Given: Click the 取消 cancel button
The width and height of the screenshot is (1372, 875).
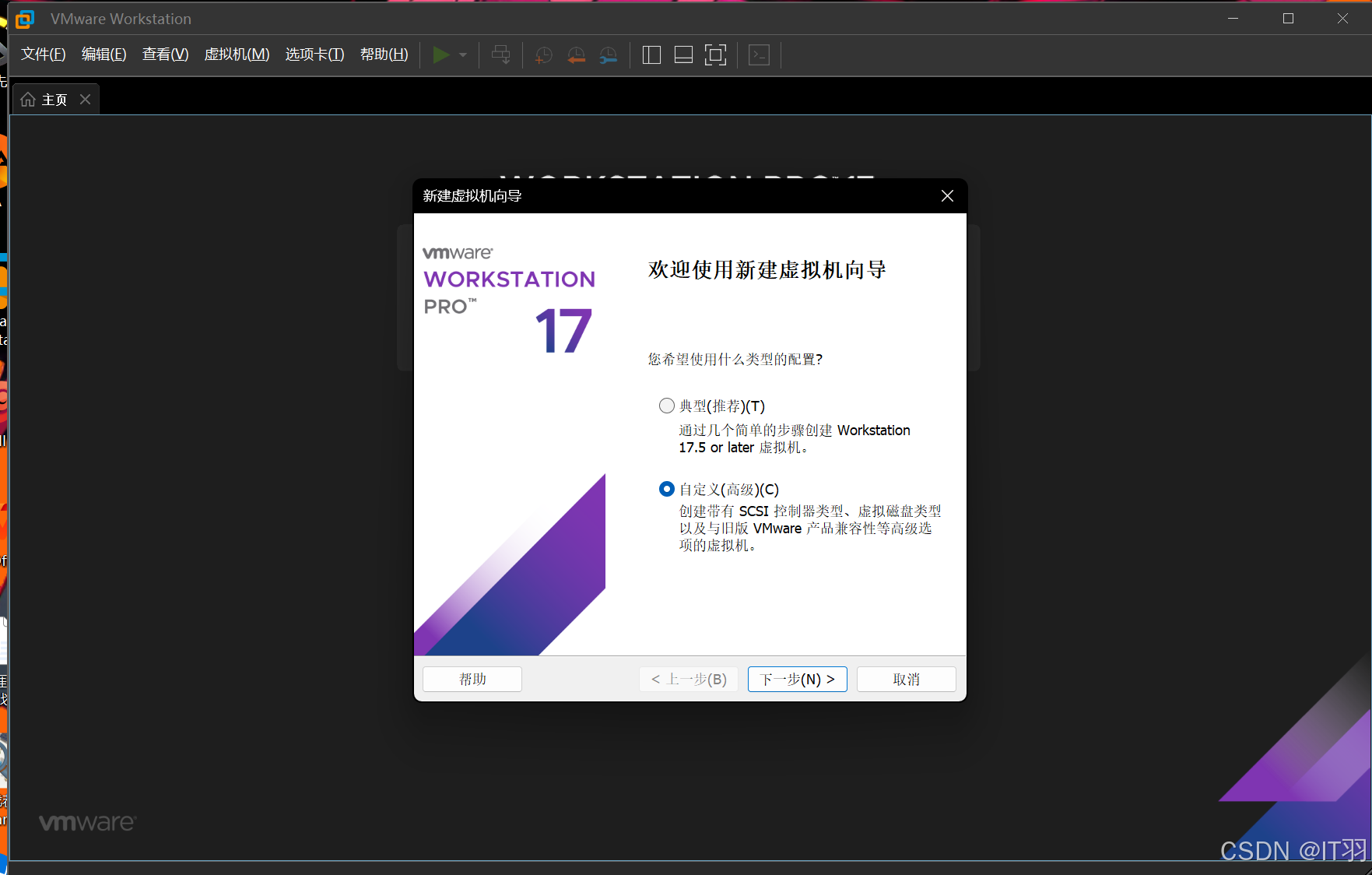Looking at the screenshot, I should point(907,679).
